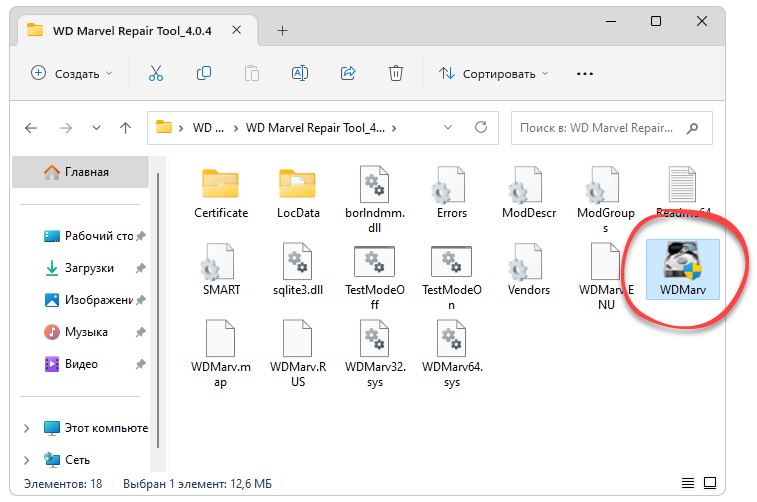Click the Share icon in toolbar

pos(348,73)
